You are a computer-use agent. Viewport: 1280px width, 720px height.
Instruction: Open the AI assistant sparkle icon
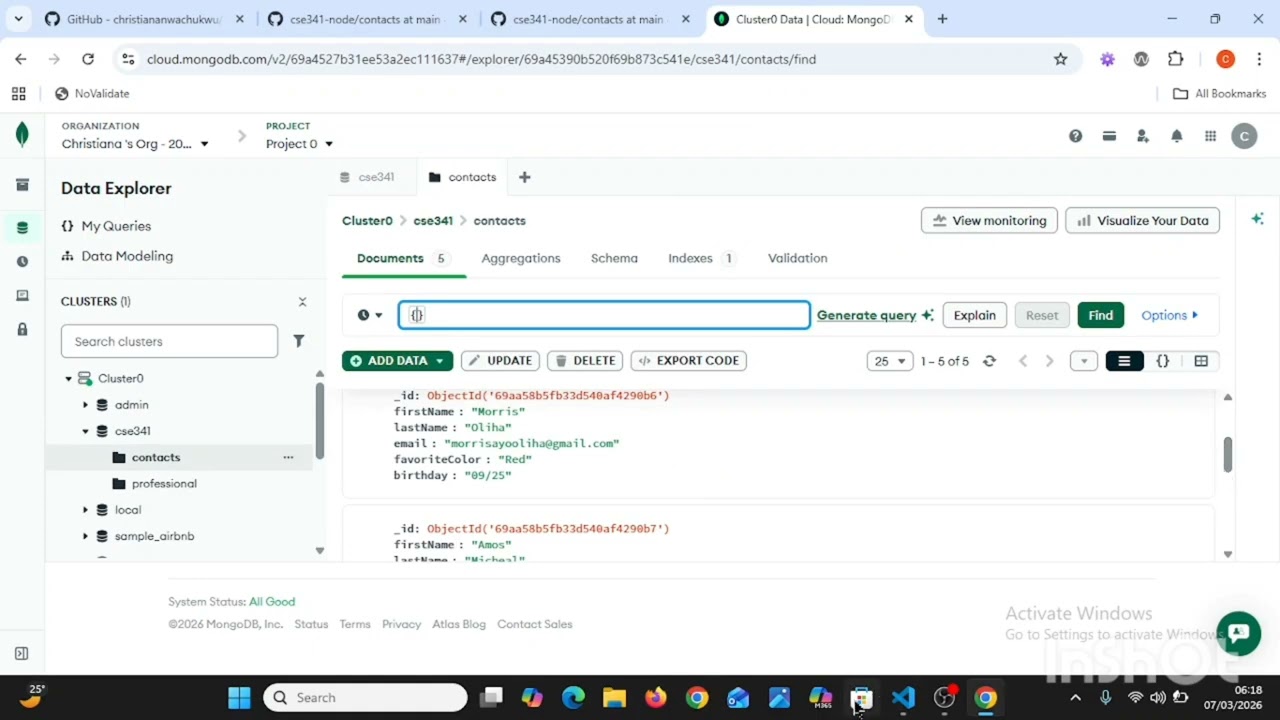point(1257,219)
